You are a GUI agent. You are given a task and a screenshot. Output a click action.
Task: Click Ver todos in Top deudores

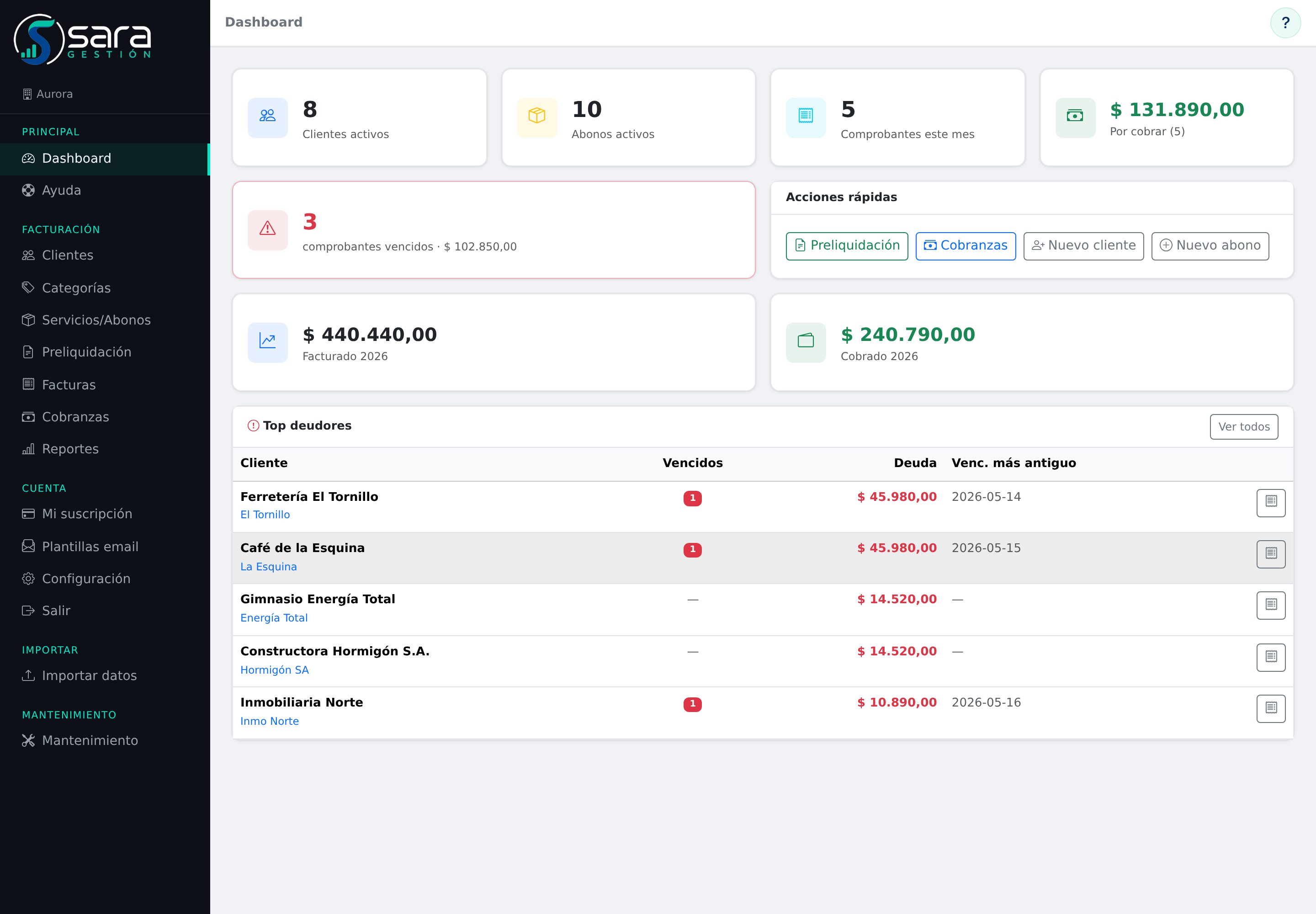1244,427
